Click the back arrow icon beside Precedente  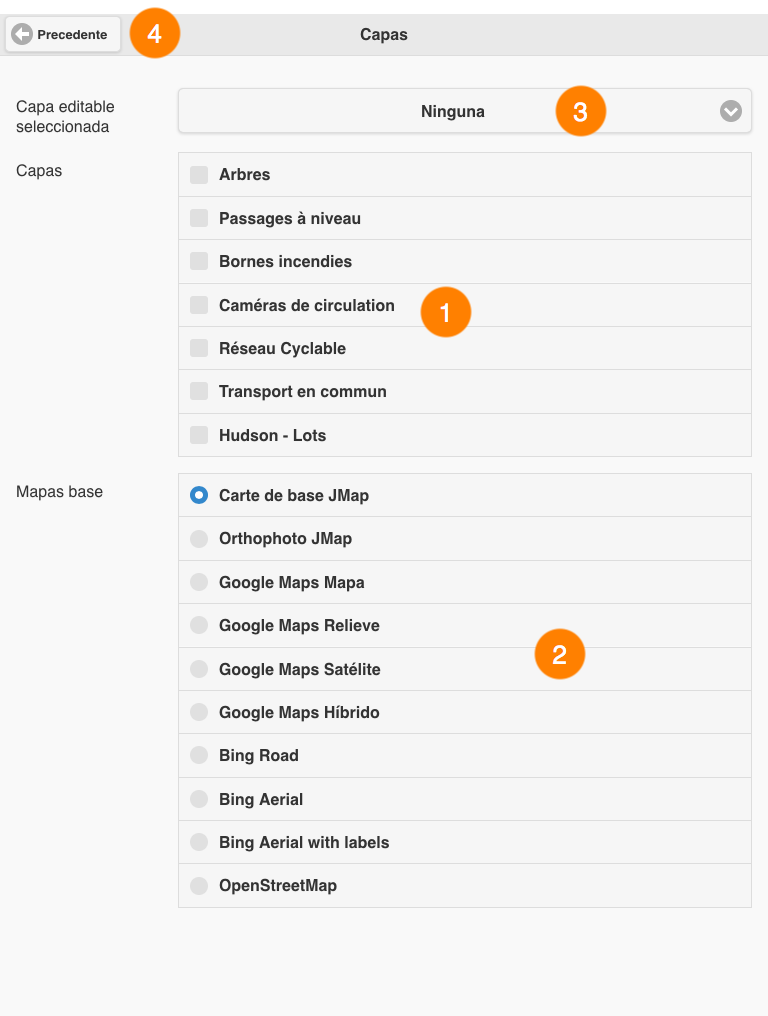[x=22, y=34]
